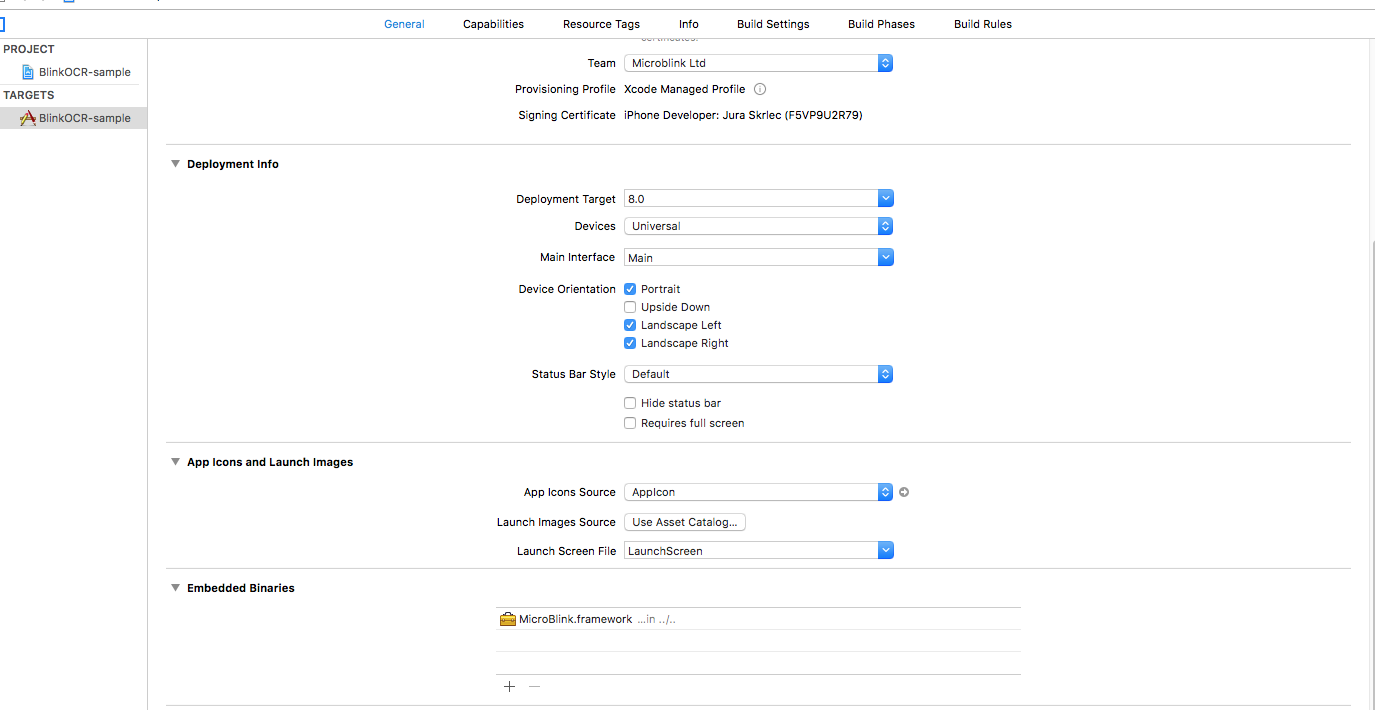Open the Status Bar Style dropdown
1375x710 pixels.
[758, 374]
